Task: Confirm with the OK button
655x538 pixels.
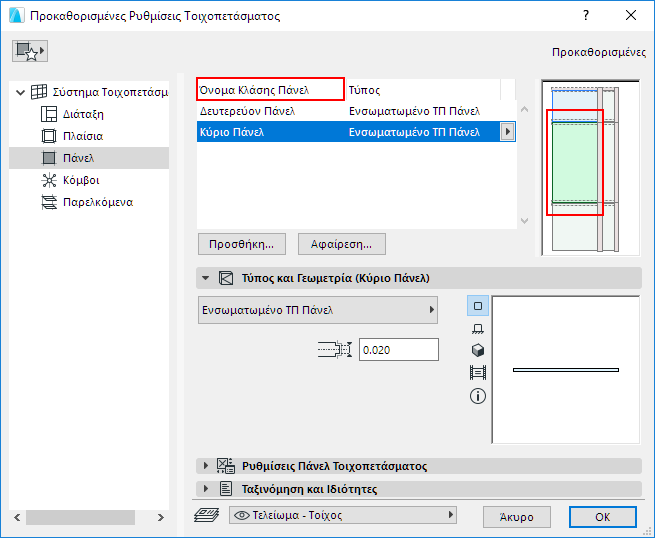Action: (603, 517)
